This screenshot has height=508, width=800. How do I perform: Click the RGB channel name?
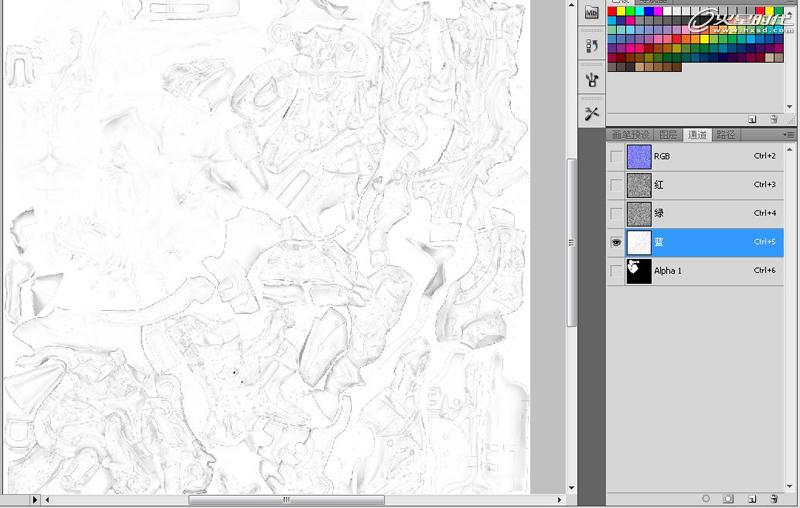(x=662, y=156)
